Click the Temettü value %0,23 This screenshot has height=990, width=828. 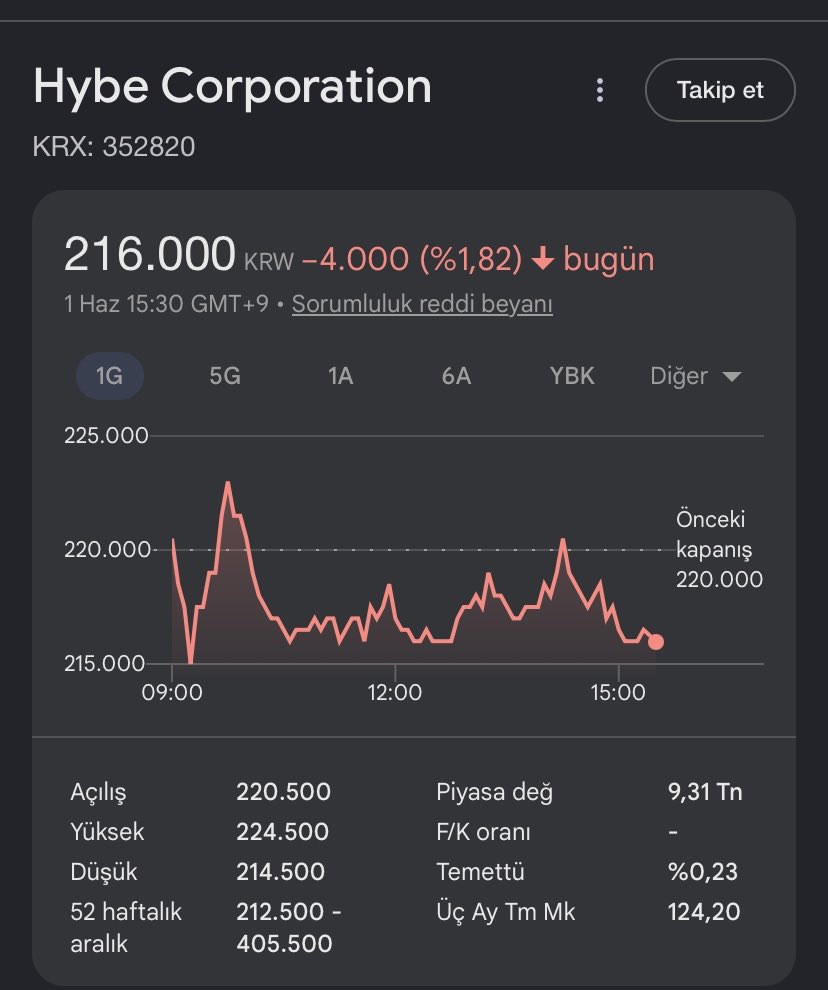click(703, 871)
